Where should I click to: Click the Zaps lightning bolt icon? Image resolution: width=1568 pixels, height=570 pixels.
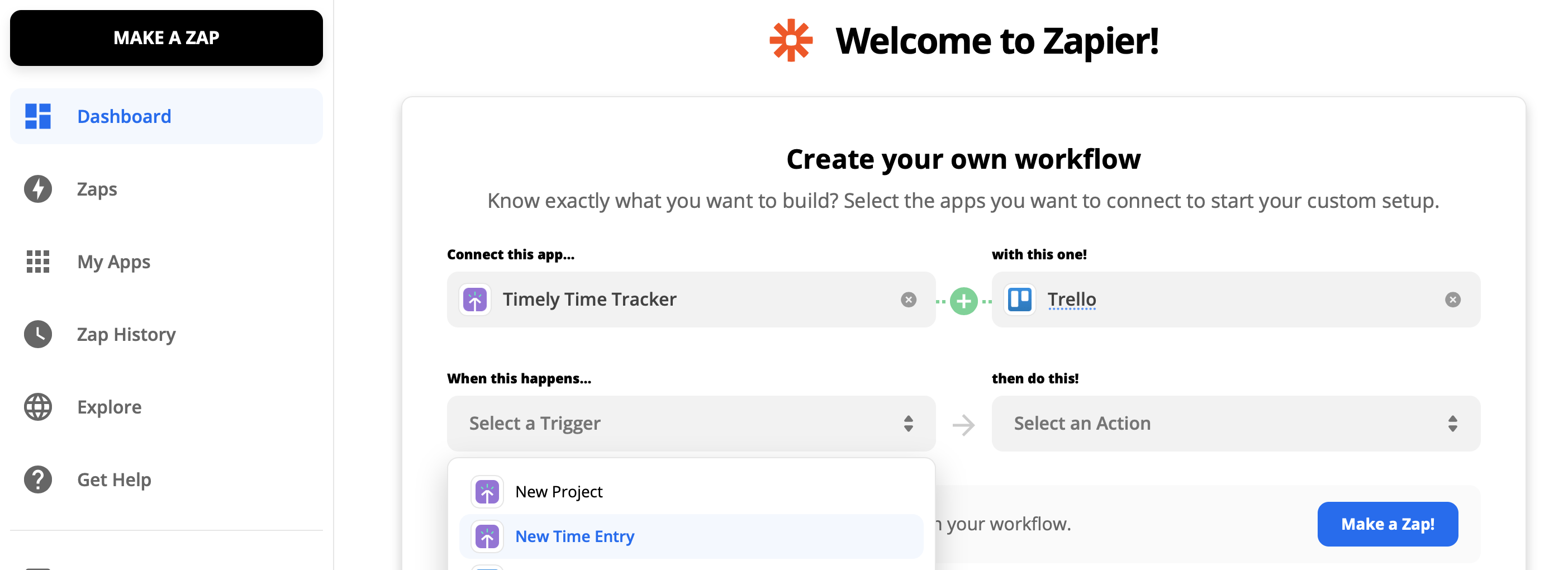coord(38,189)
